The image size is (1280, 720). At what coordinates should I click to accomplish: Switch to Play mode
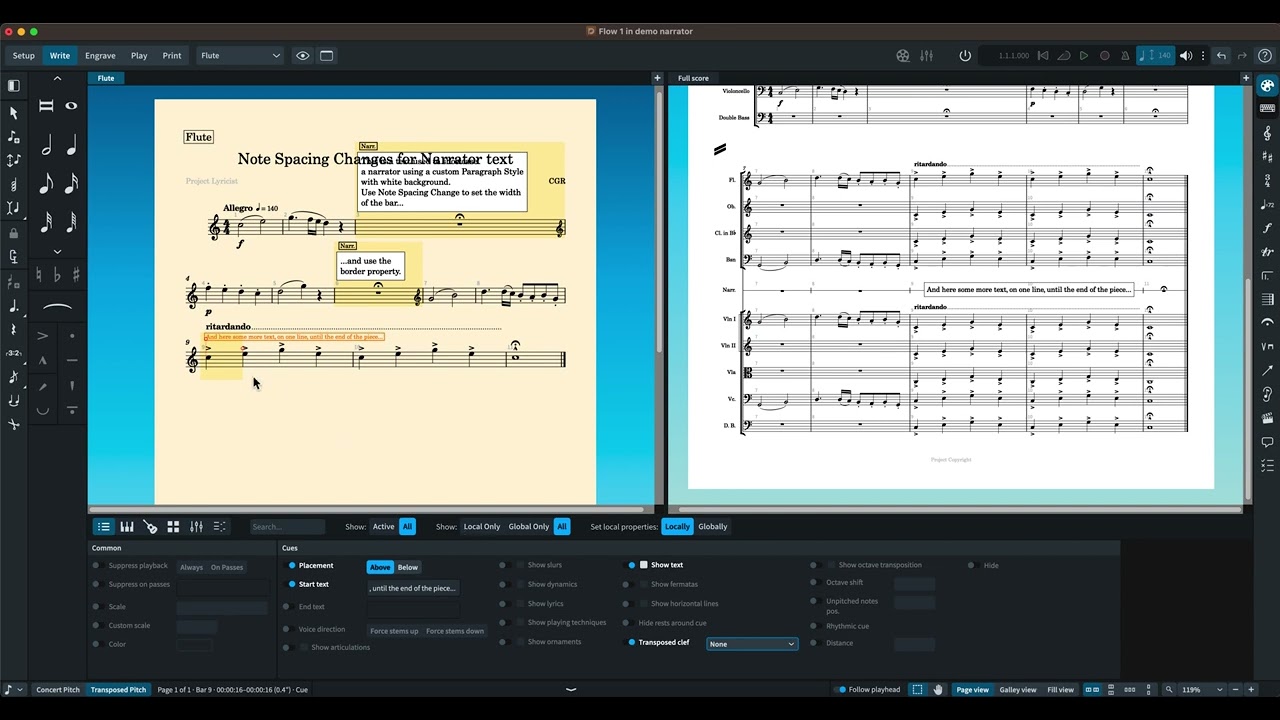139,56
